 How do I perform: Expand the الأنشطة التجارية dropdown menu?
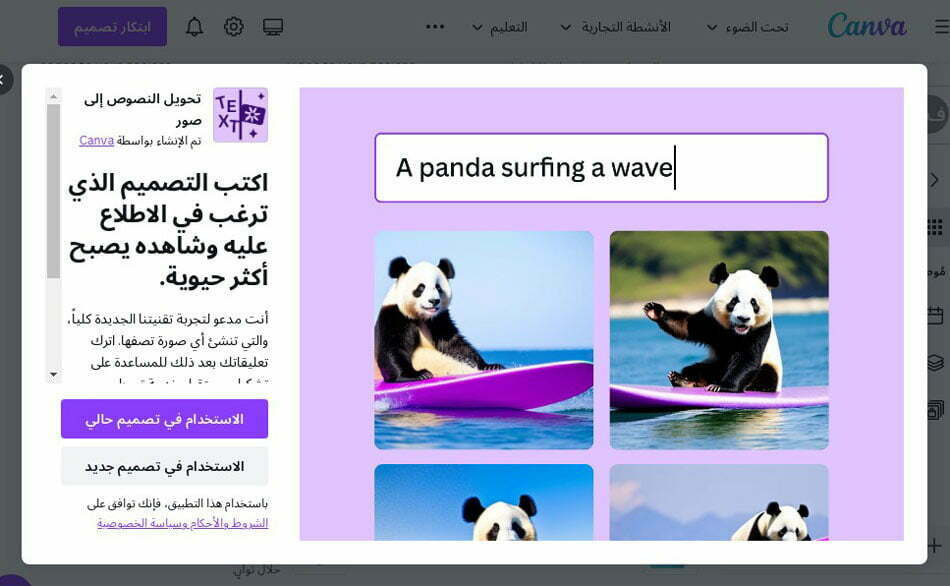click(x=615, y=27)
